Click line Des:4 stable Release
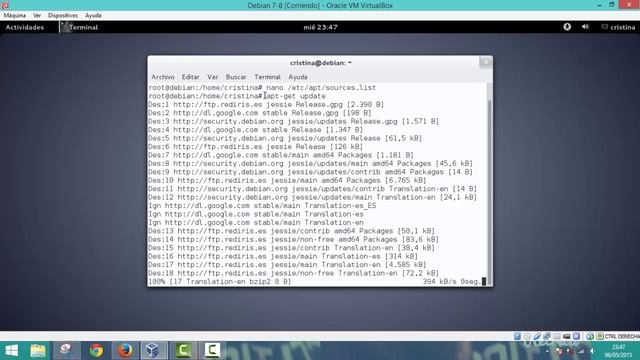The width and height of the screenshot is (640, 360). (x=255, y=130)
